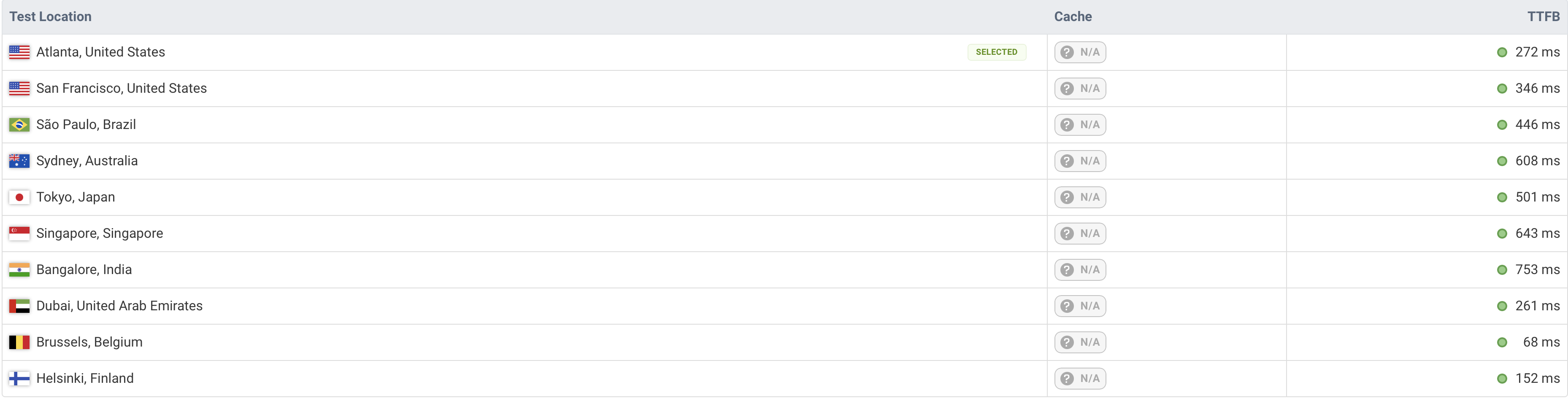1568x398 pixels.
Task: Click the Finland flag icon for Helsinki
Action: tap(19, 379)
